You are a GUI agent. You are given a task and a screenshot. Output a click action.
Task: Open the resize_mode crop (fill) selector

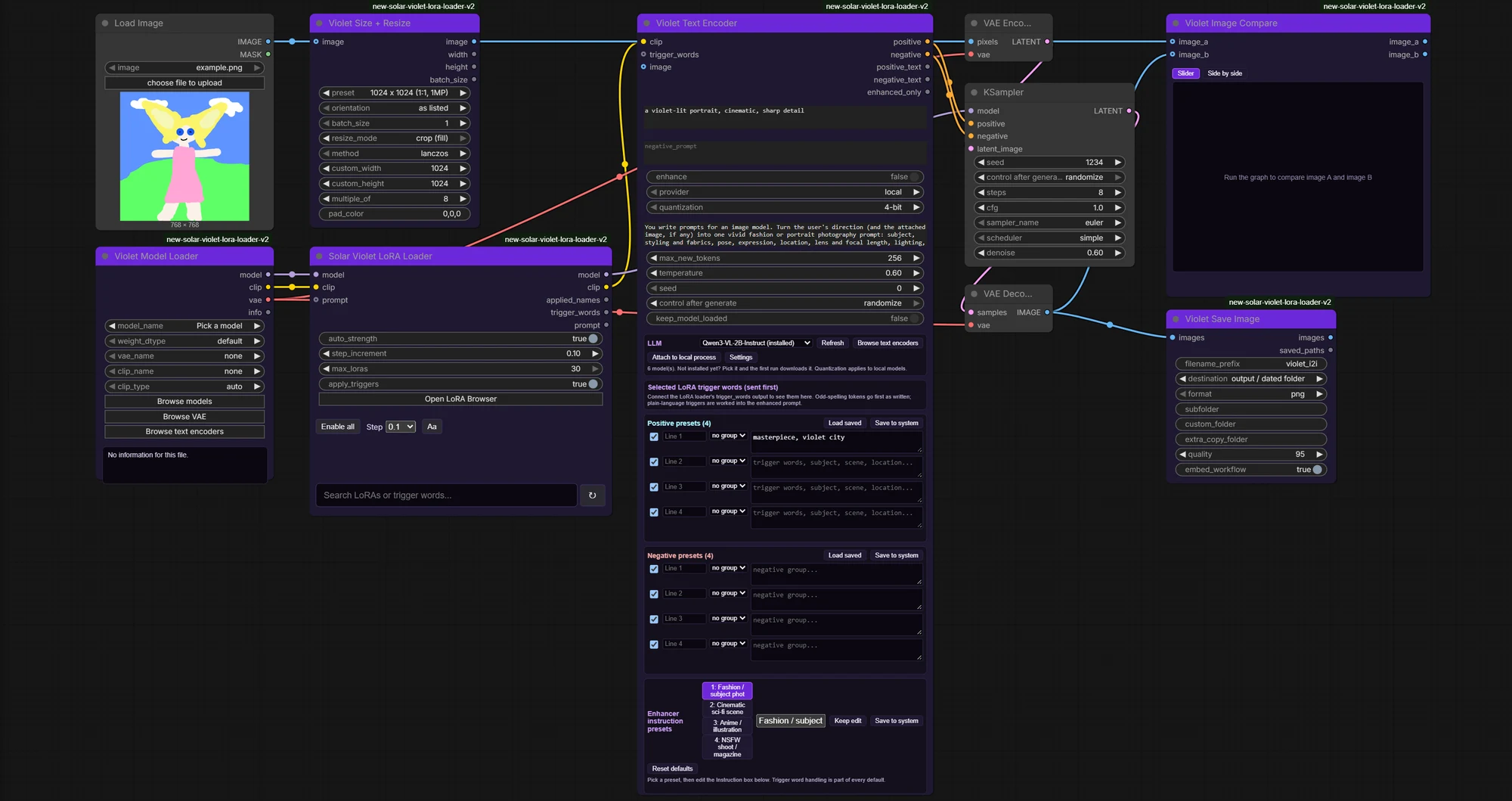pyautogui.click(x=395, y=138)
